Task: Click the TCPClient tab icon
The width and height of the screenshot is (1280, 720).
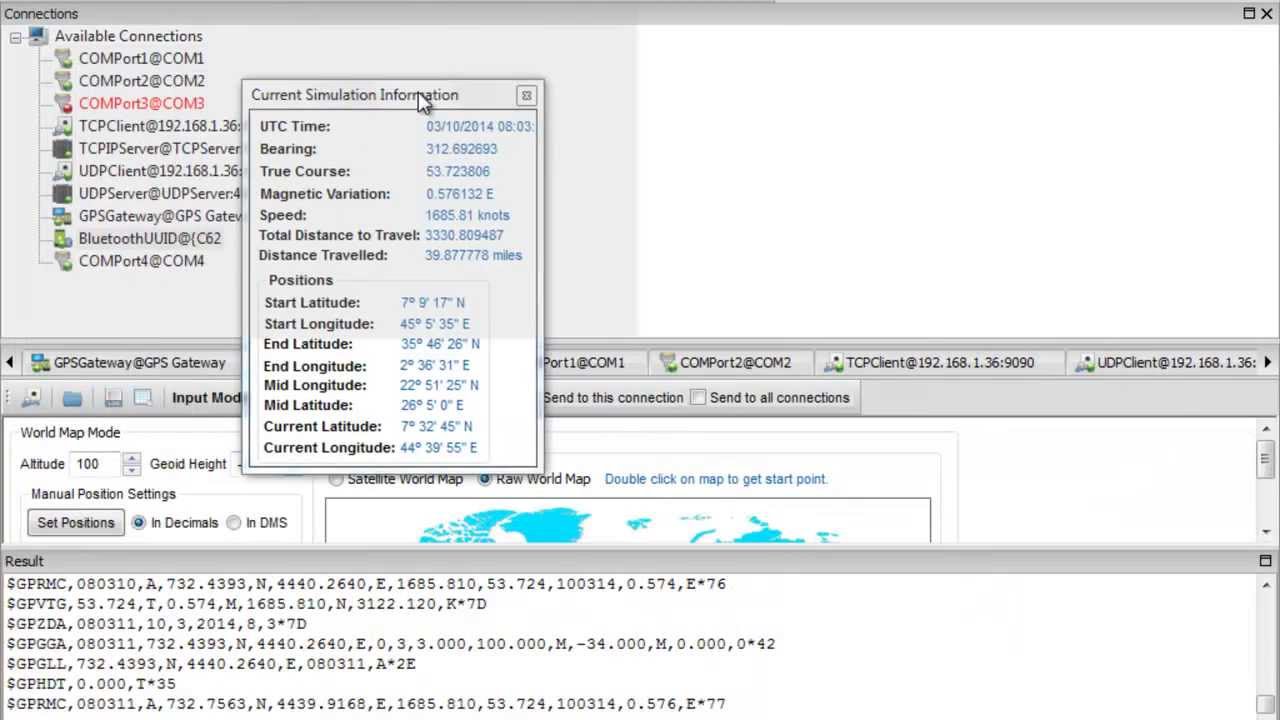Action: click(833, 362)
